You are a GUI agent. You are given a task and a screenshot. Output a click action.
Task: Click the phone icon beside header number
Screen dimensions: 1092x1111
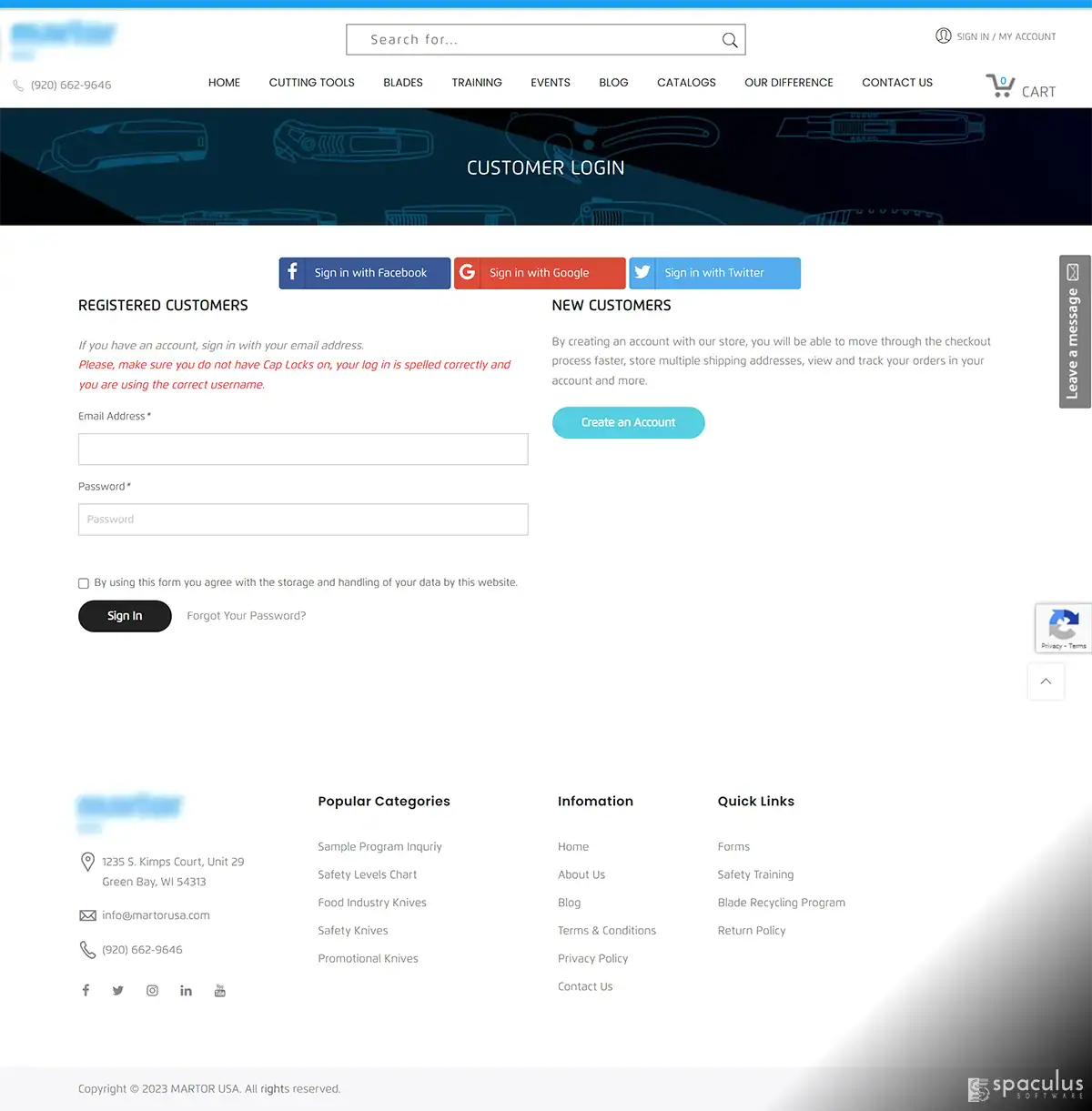18,86
